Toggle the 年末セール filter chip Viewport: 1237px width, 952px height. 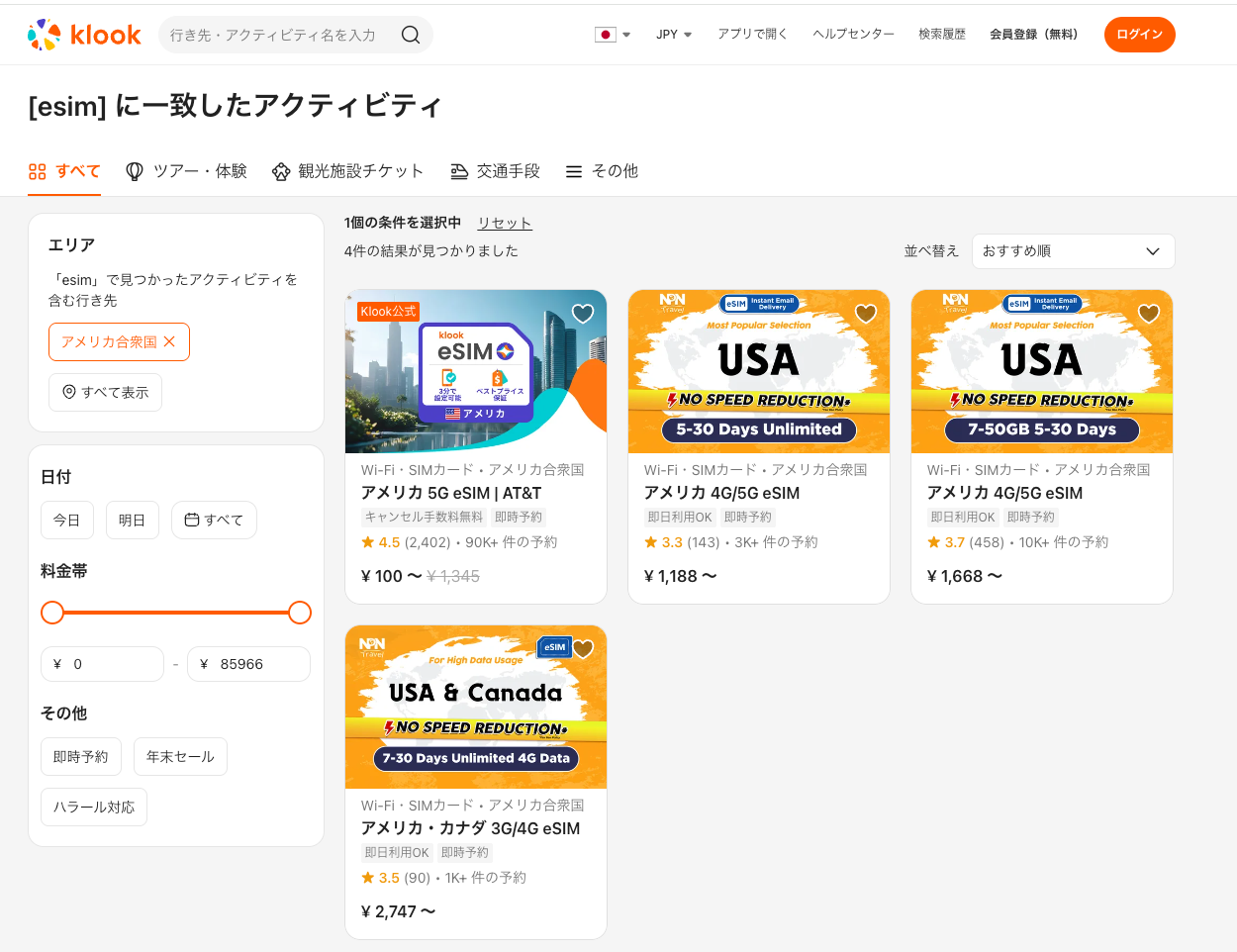click(x=180, y=757)
